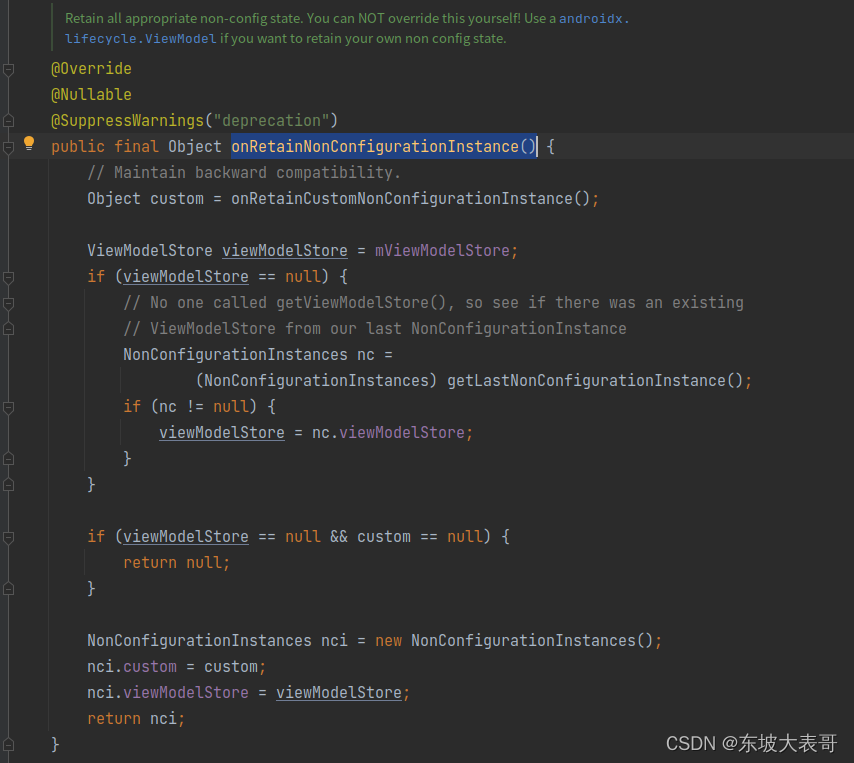Open the androidx. documentation link
Viewport: 854px width, 763px height.
(594, 19)
